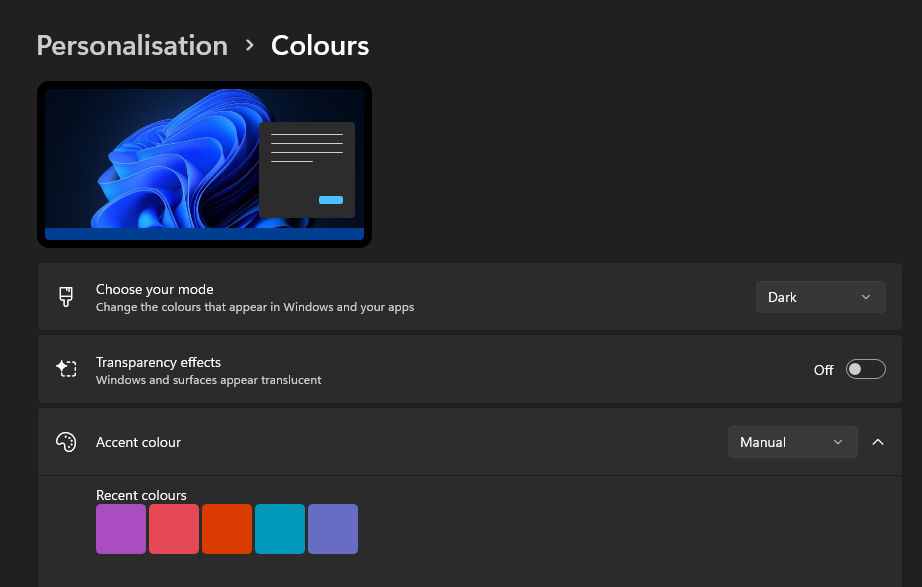Collapse the Accent colour section
Viewport: 922px width, 587px height.
878,442
